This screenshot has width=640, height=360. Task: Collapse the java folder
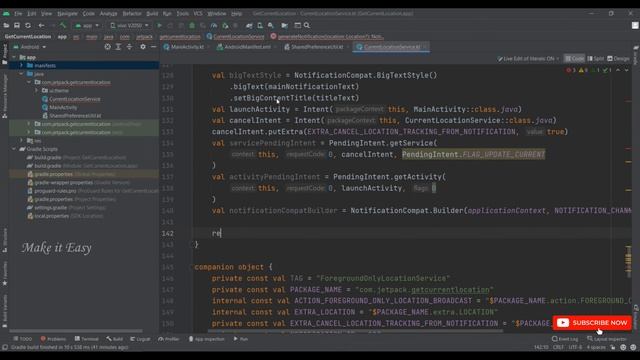[22, 74]
